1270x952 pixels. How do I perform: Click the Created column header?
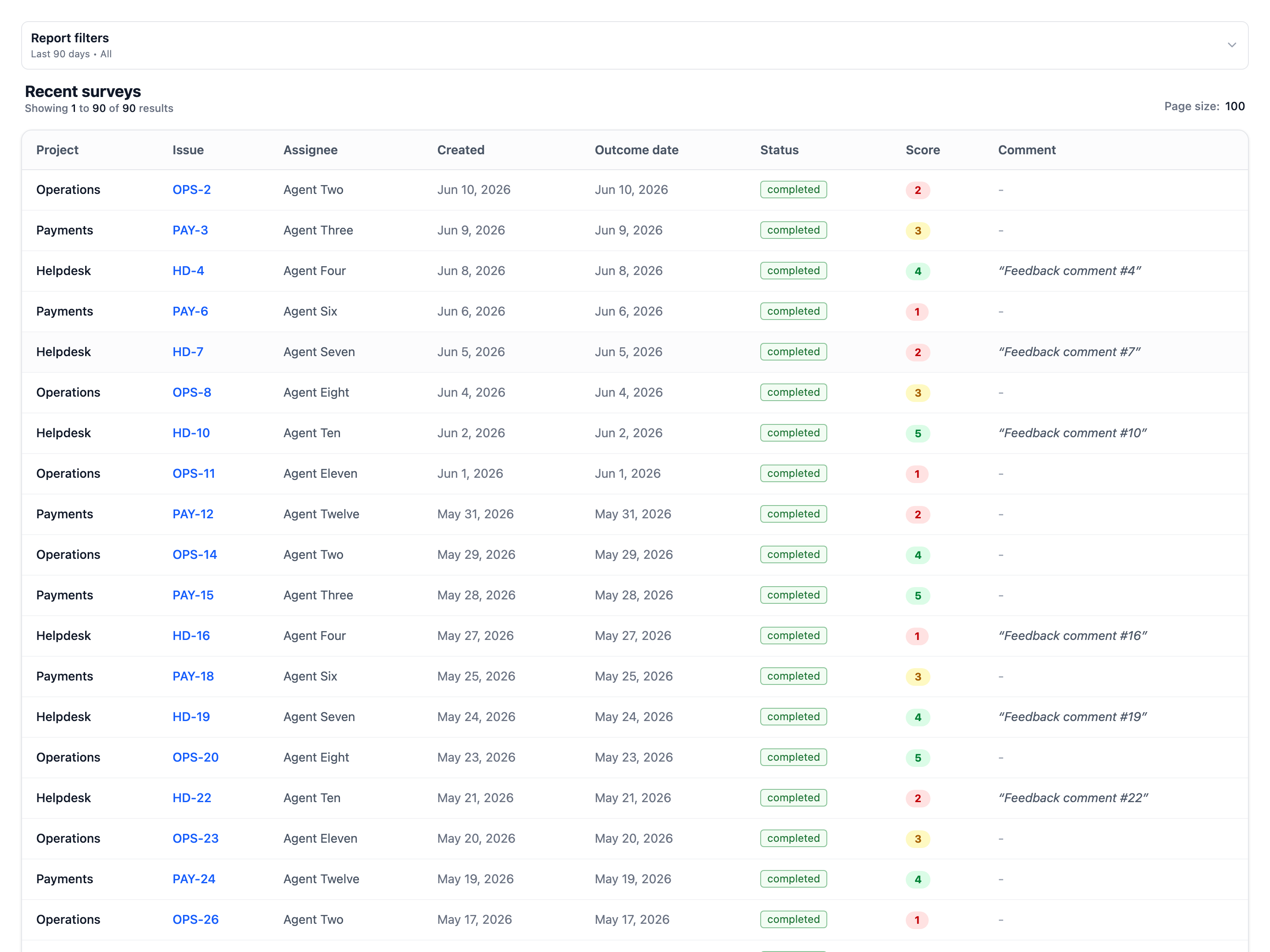pos(460,150)
